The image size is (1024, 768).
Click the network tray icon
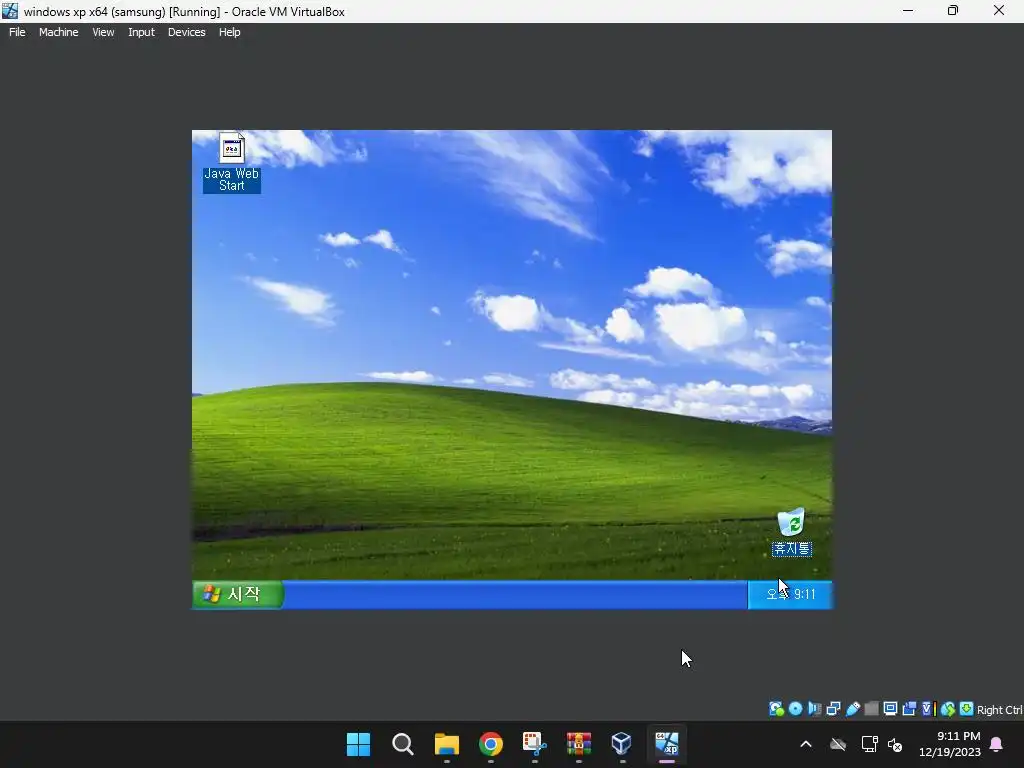869,744
